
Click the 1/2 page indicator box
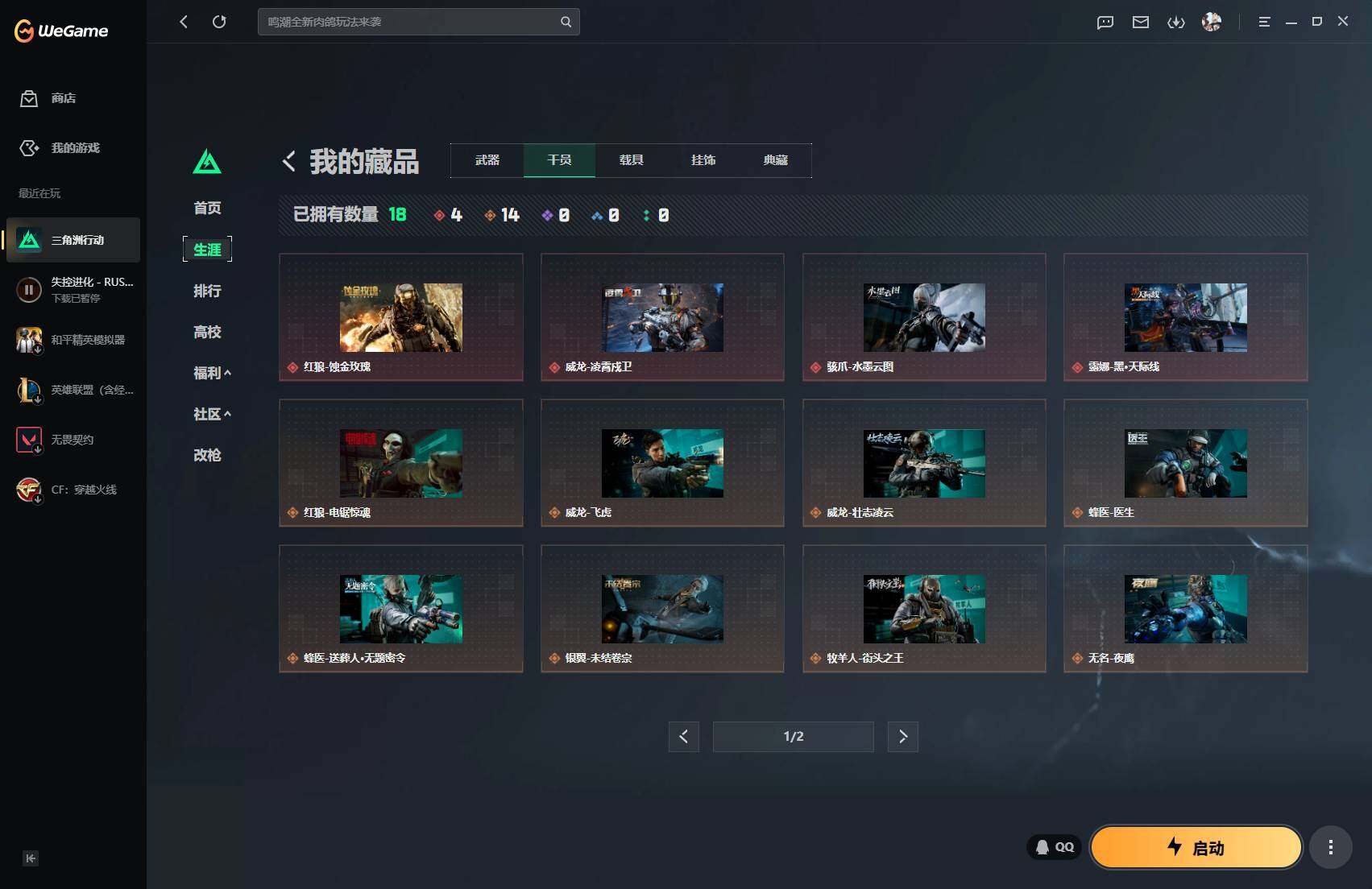(794, 737)
